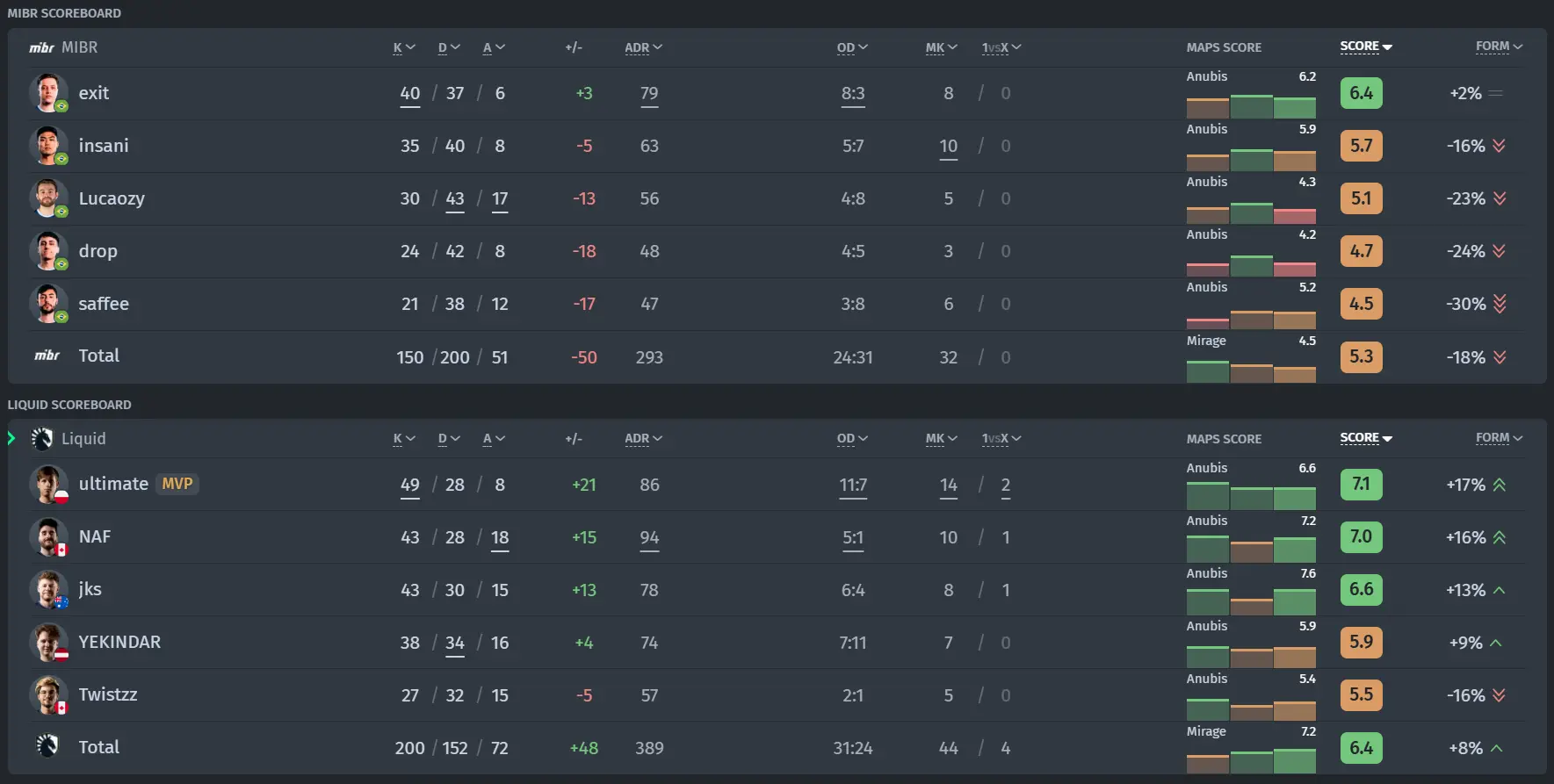1554x784 pixels.
Task: Sort MIBR table by A column
Action: pos(494,47)
